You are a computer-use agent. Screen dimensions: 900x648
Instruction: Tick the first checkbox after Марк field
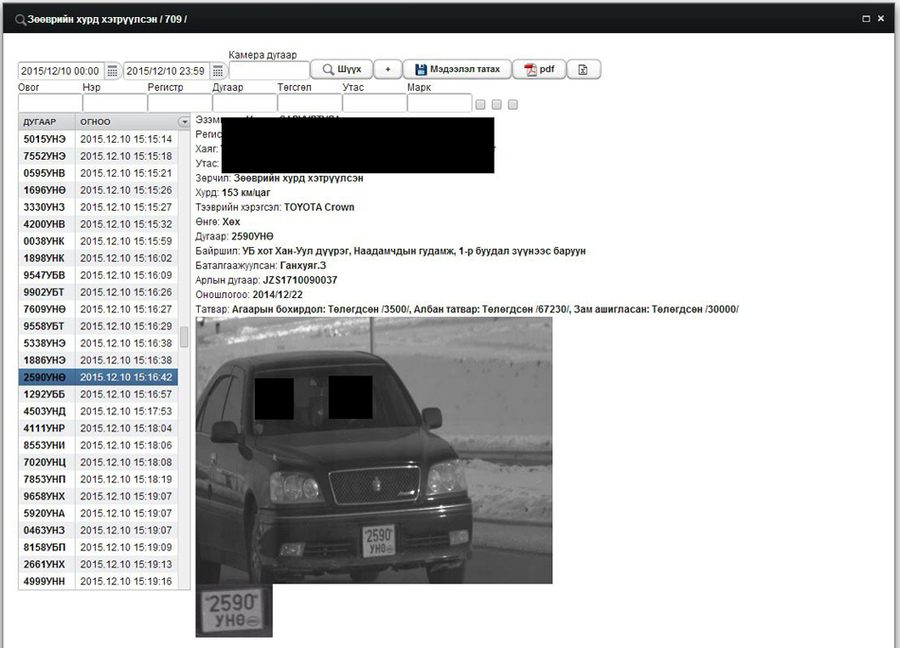click(x=481, y=104)
